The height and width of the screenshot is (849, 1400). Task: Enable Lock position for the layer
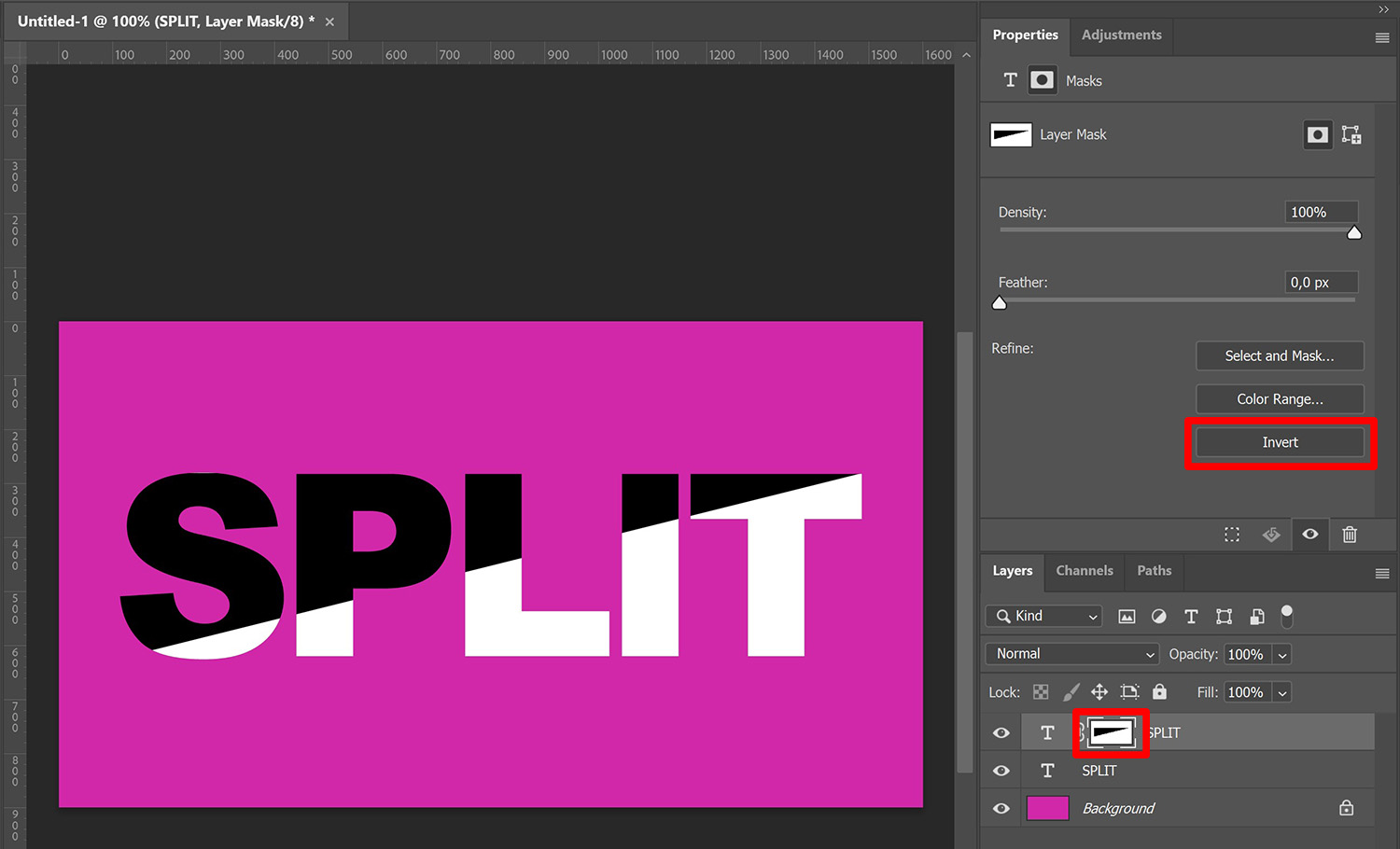pos(1099,691)
